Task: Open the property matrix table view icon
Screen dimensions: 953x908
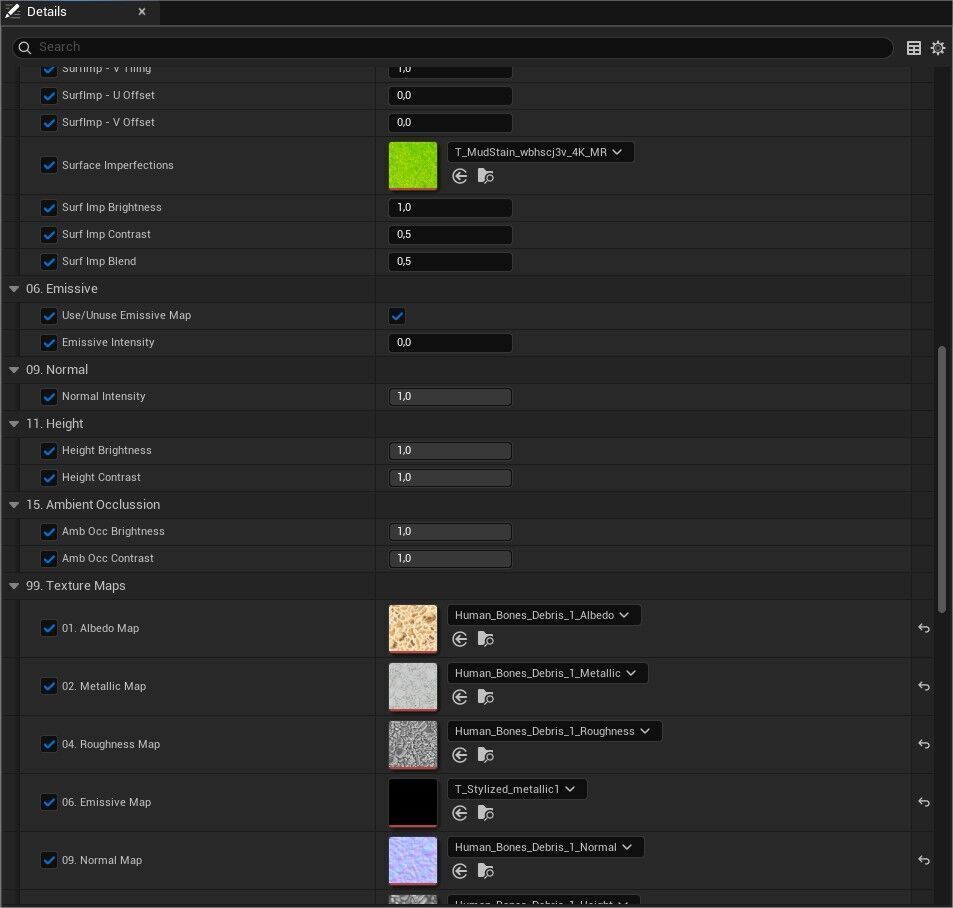Action: [x=913, y=48]
